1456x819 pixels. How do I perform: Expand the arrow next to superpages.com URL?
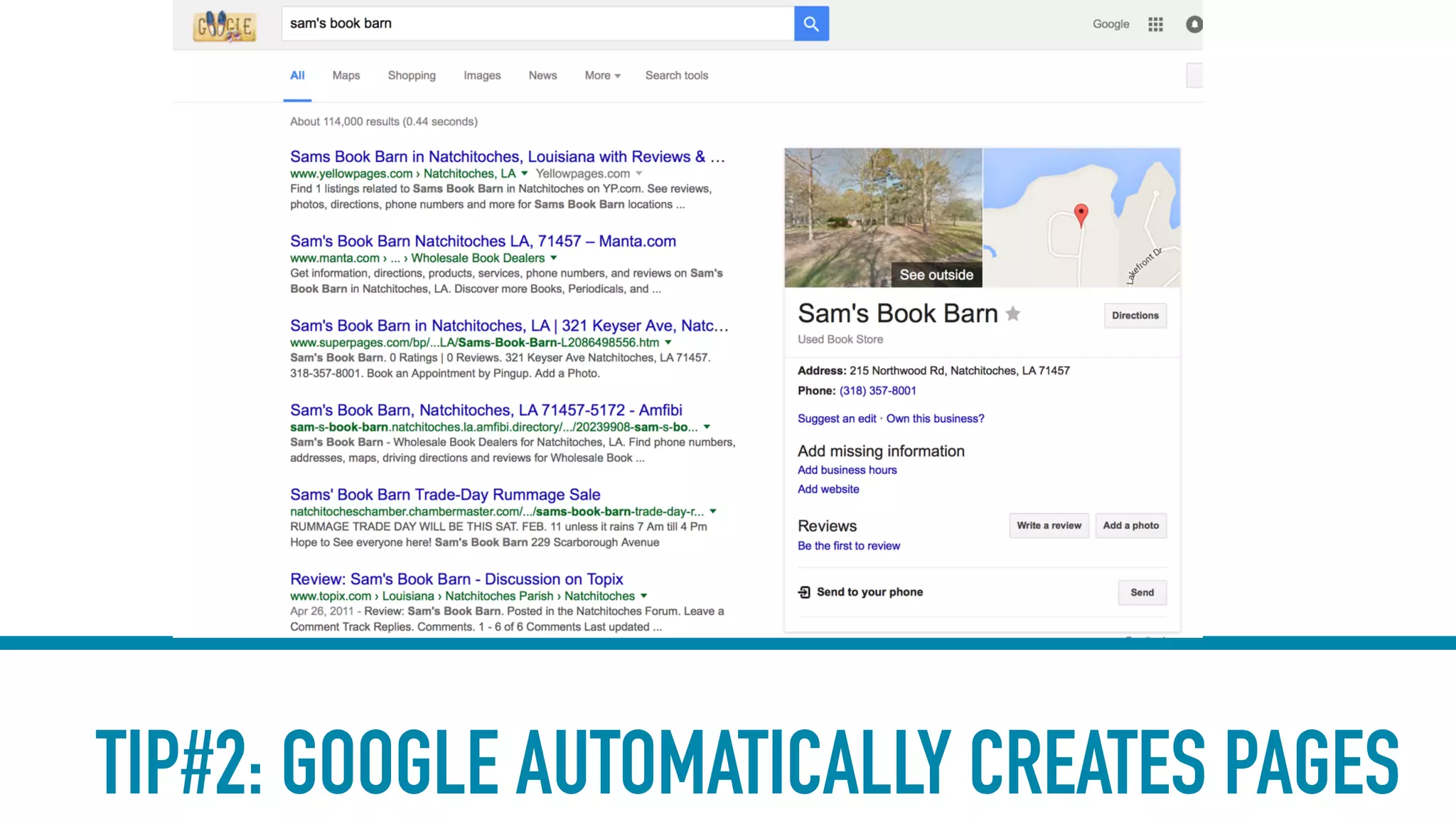pos(668,343)
